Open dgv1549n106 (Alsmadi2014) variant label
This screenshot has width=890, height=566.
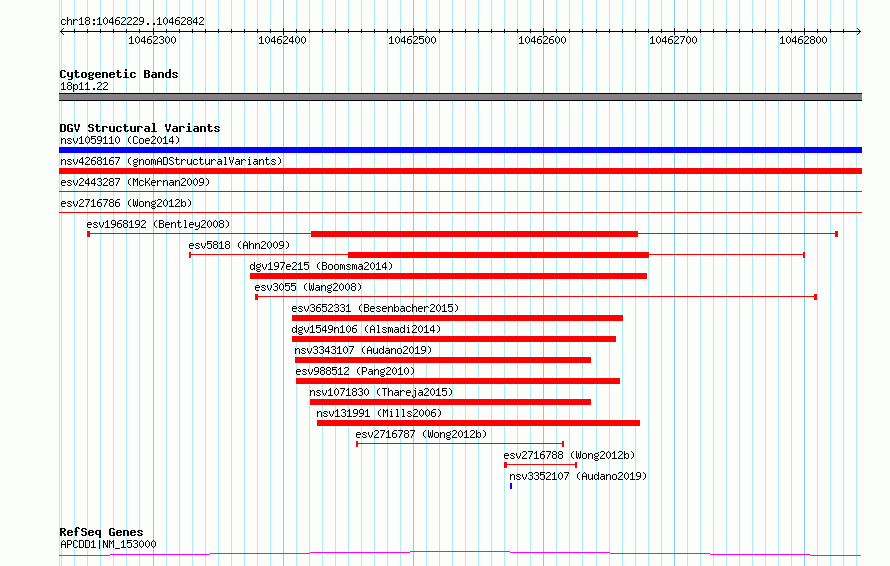366,329
